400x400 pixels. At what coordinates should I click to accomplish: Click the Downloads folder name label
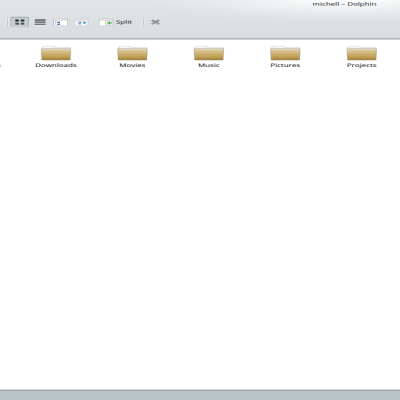pos(56,65)
